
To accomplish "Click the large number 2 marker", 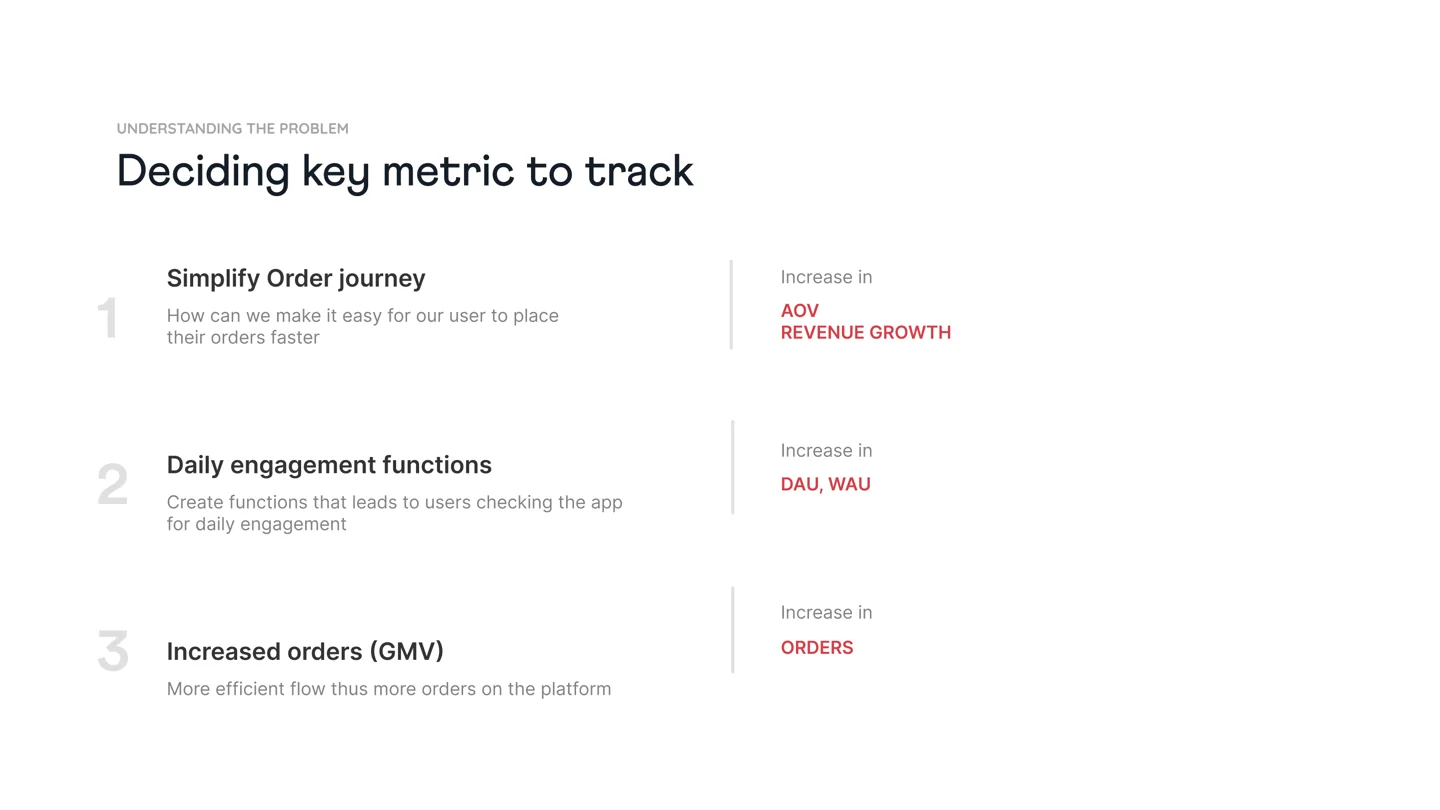I will (x=112, y=485).
